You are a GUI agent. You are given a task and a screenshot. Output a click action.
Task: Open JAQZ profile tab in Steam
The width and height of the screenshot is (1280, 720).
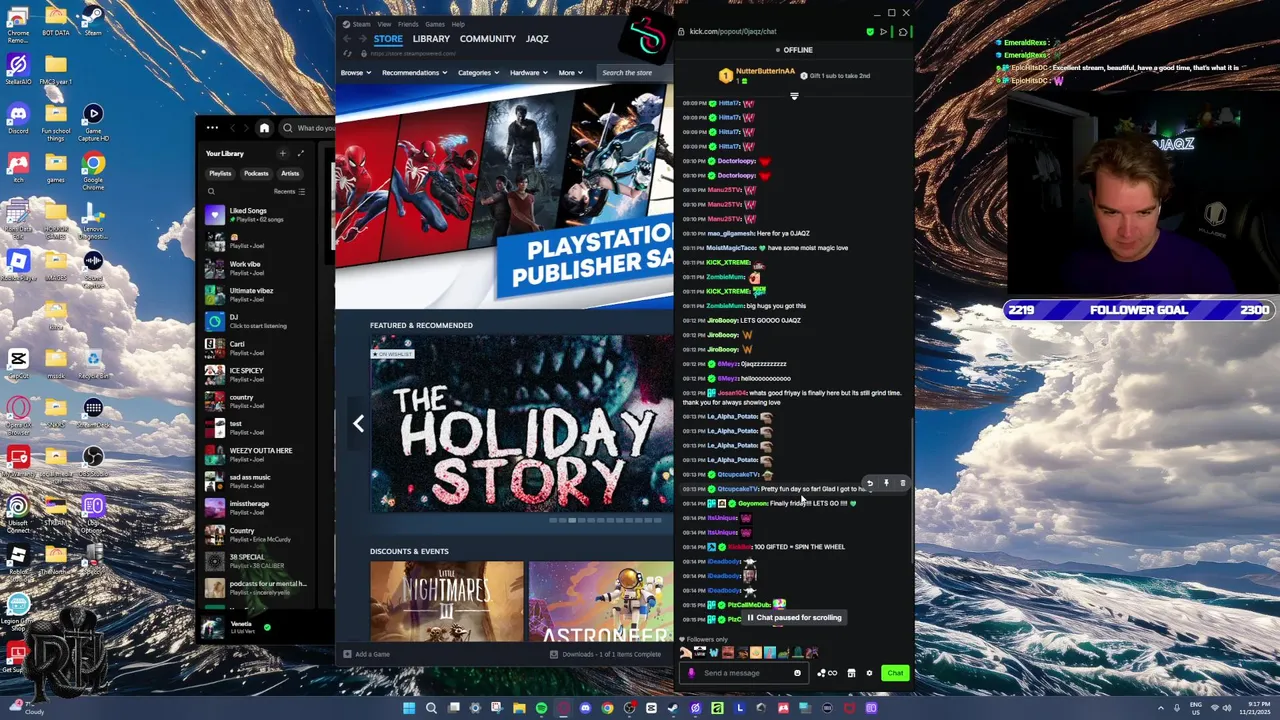pos(537,39)
